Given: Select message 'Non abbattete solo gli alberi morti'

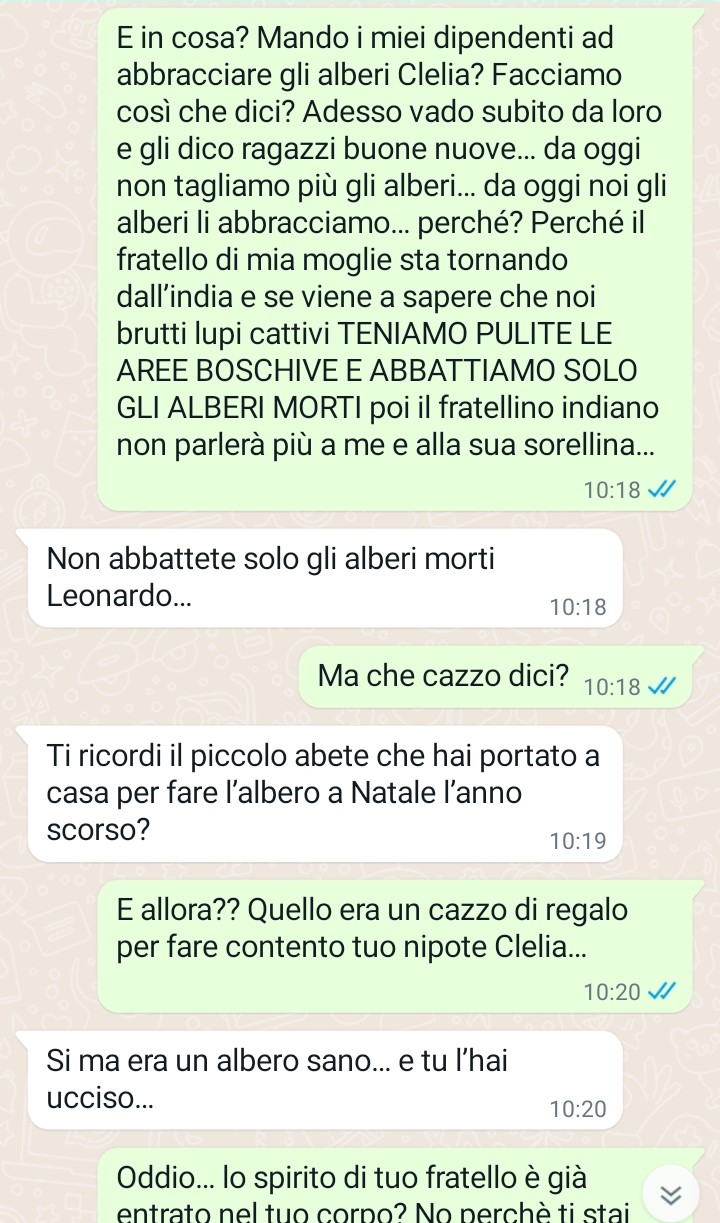Looking at the screenshot, I should pos(324,578).
